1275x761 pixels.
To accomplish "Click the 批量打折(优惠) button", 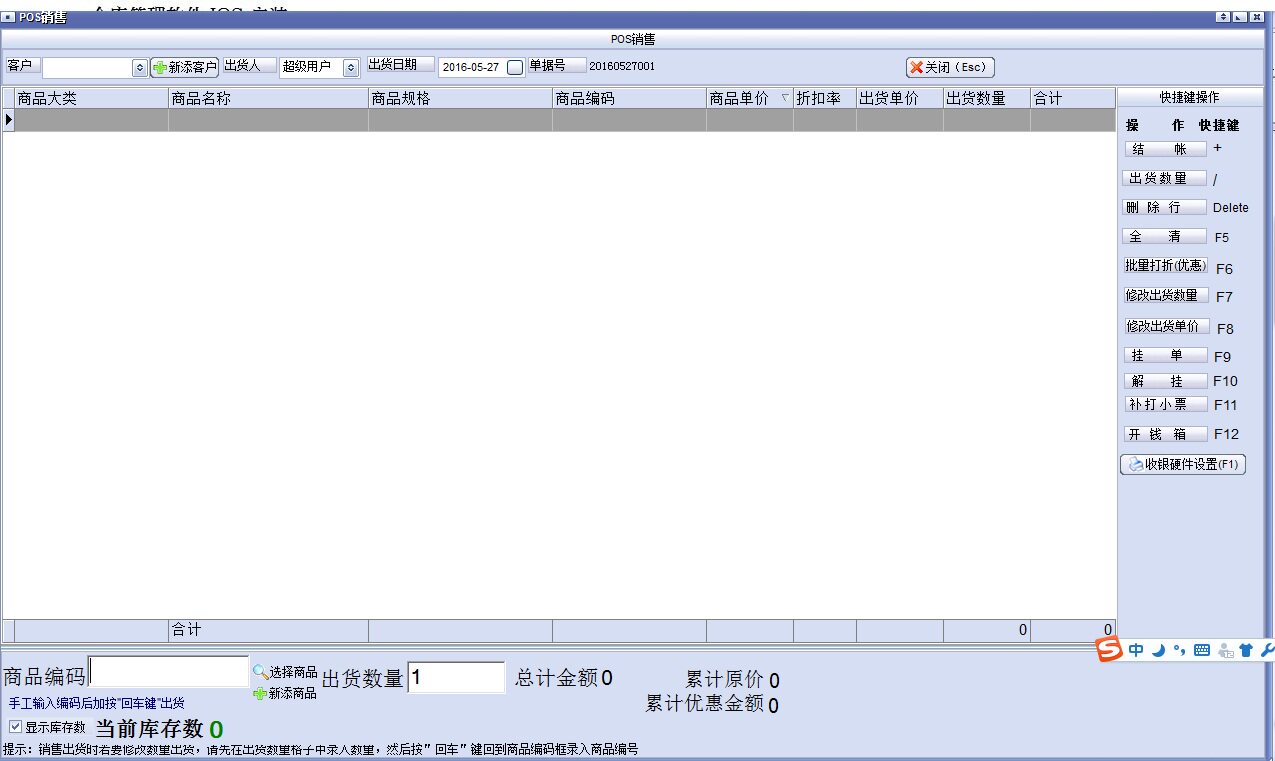I will point(1166,266).
